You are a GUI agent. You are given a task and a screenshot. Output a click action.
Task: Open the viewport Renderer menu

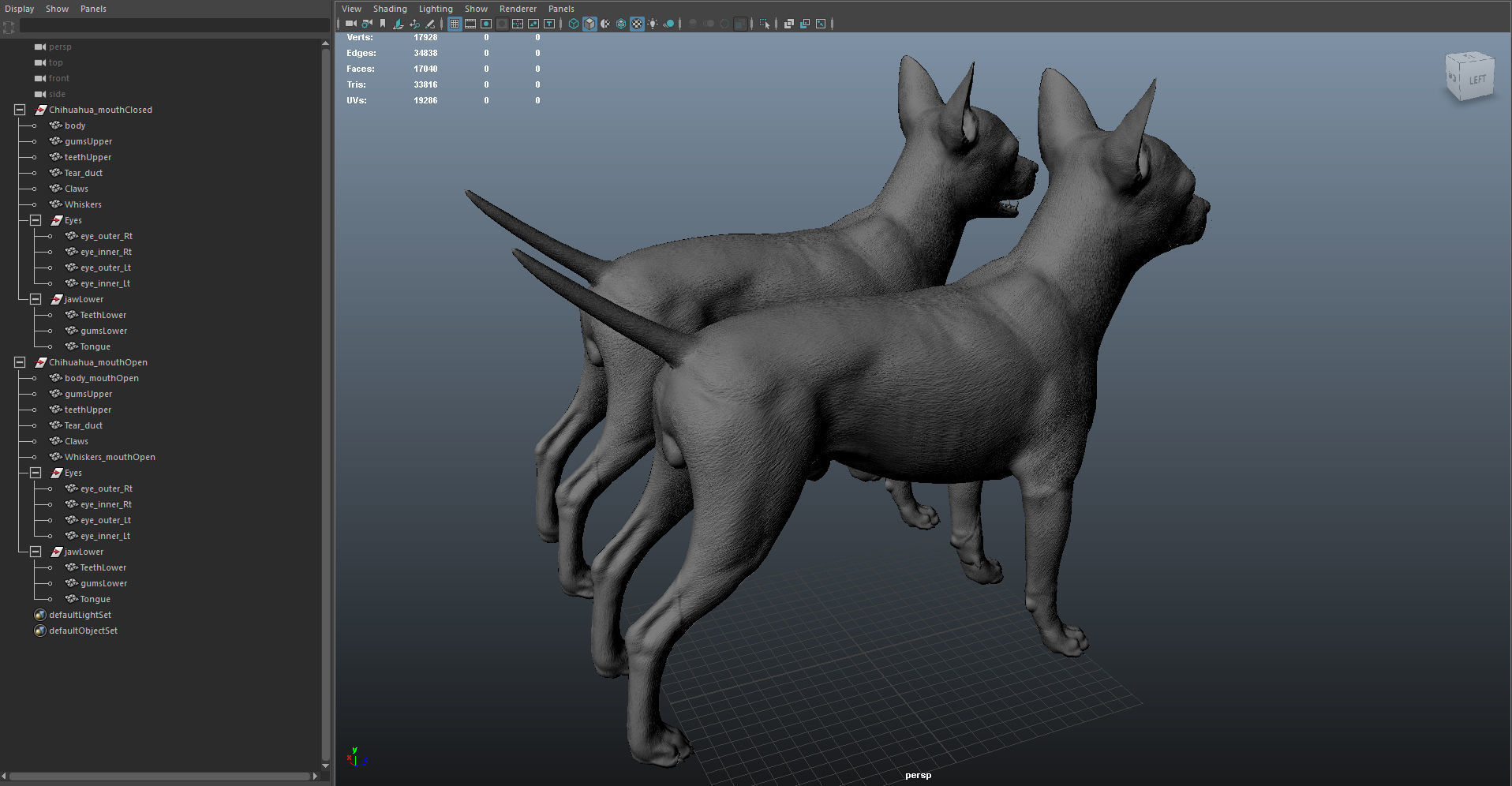click(518, 9)
